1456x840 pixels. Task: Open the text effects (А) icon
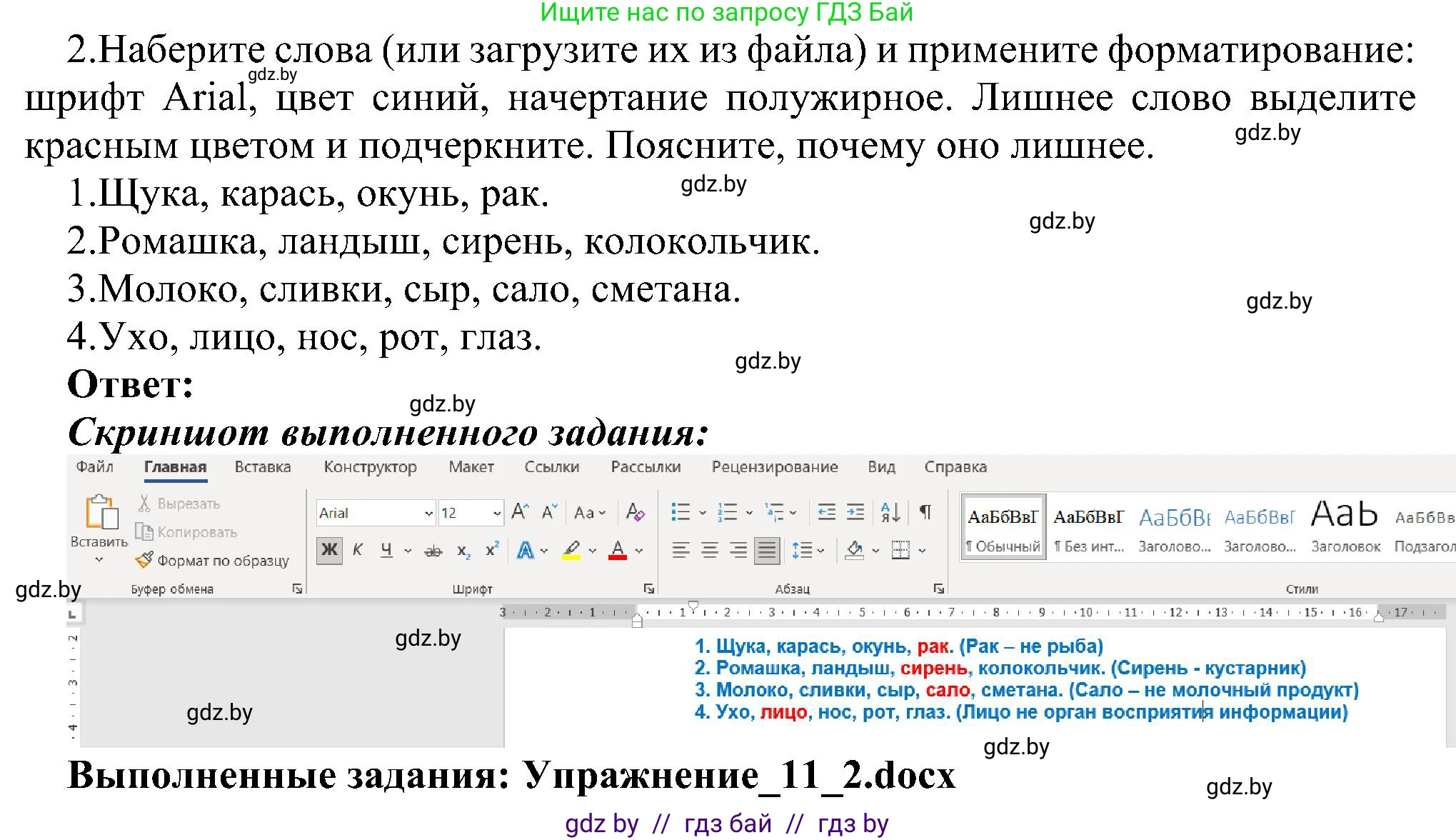(526, 550)
